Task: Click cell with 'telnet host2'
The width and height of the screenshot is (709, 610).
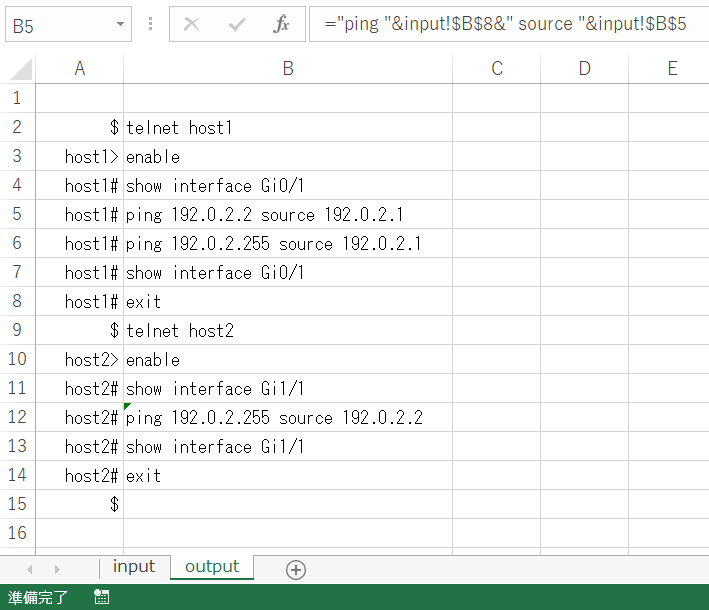Action: (288, 331)
